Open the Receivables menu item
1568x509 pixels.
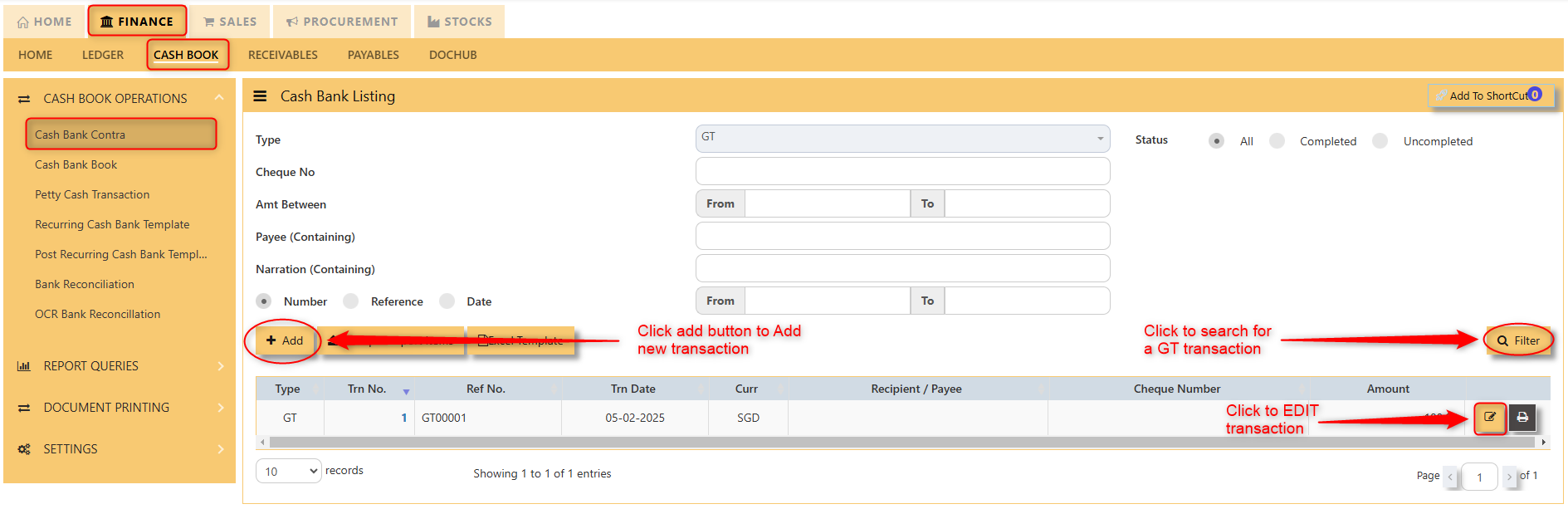point(282,55)
